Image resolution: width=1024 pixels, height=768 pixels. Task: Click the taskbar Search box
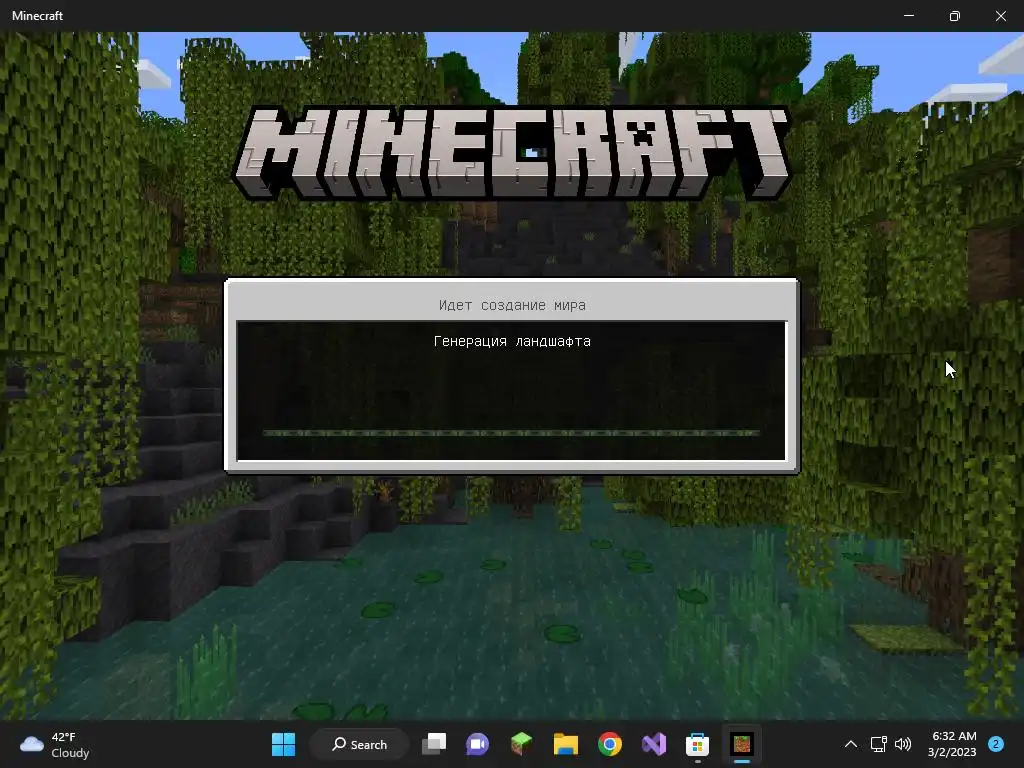click(x=360, y=744)
